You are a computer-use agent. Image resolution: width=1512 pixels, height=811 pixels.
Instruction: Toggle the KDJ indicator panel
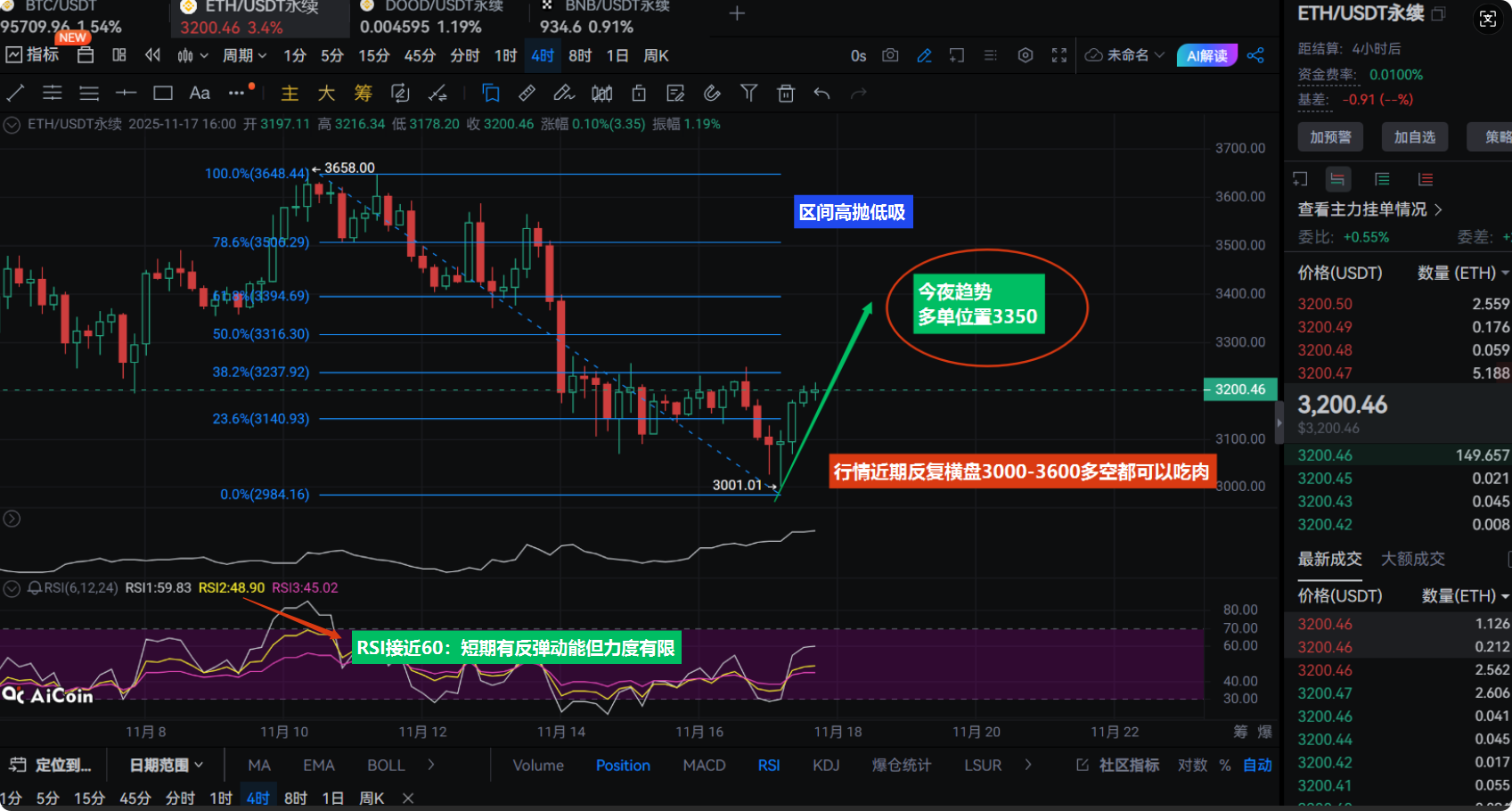pos(826,765)
